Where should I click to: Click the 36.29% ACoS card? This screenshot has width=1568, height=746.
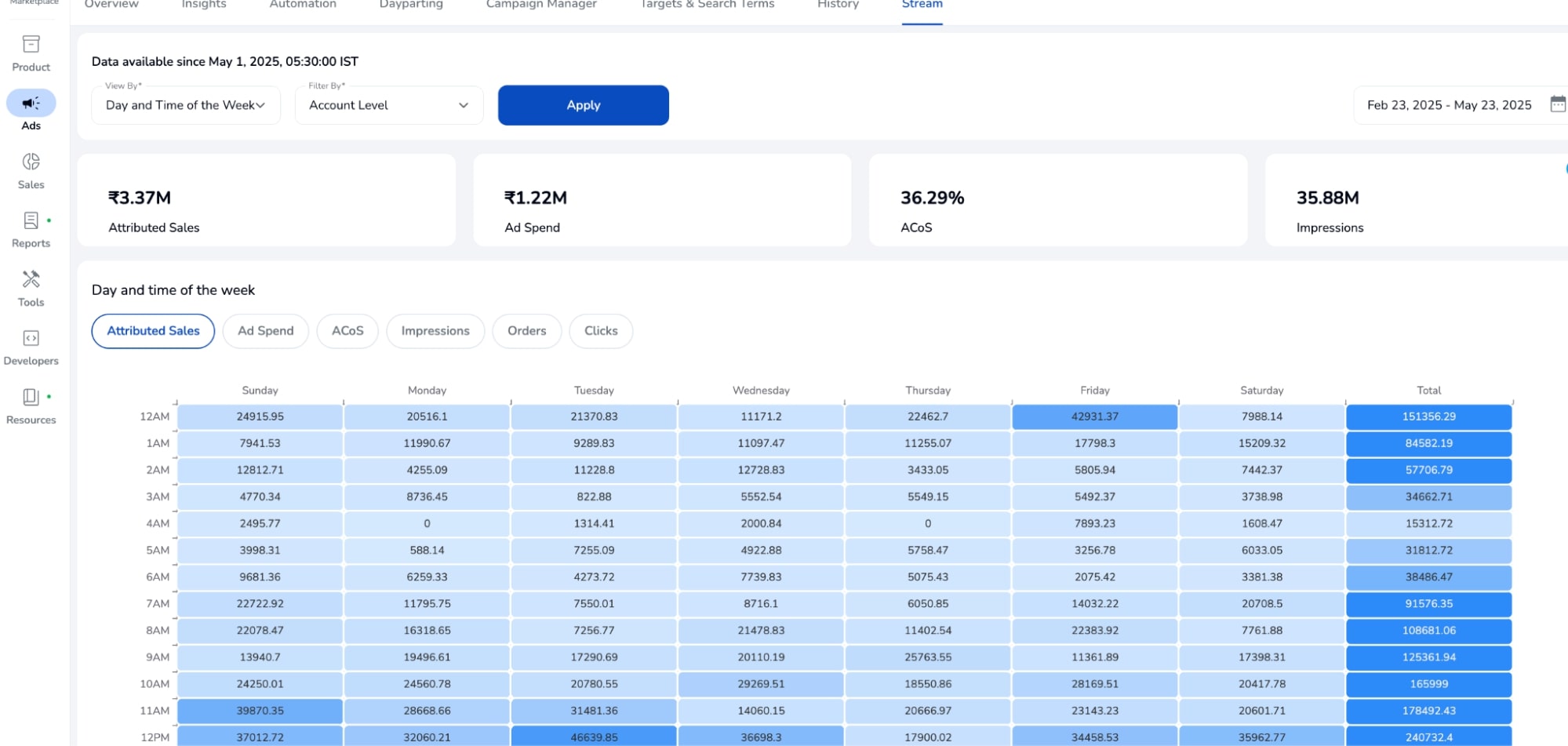[x=1058, y=200]
